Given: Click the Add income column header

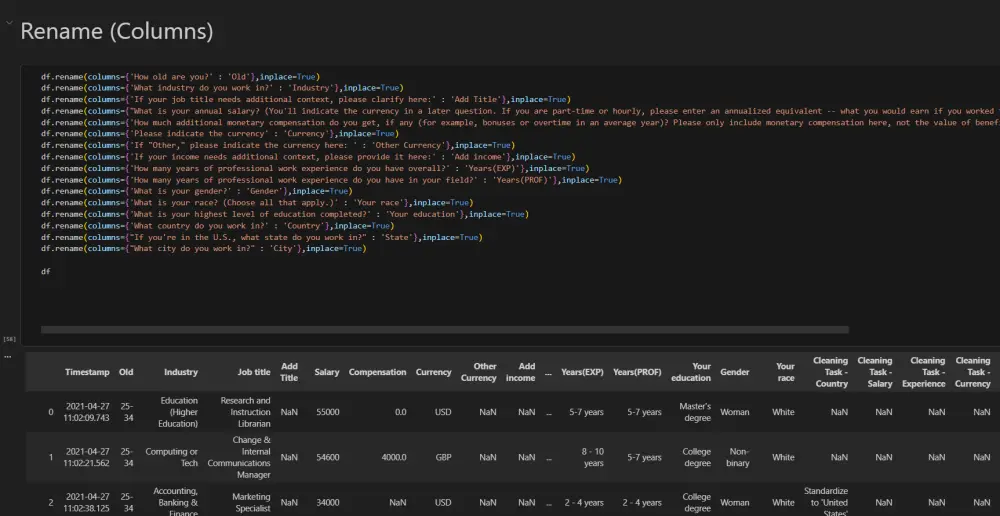Looking at the screenshot, I should click(520, 372).
